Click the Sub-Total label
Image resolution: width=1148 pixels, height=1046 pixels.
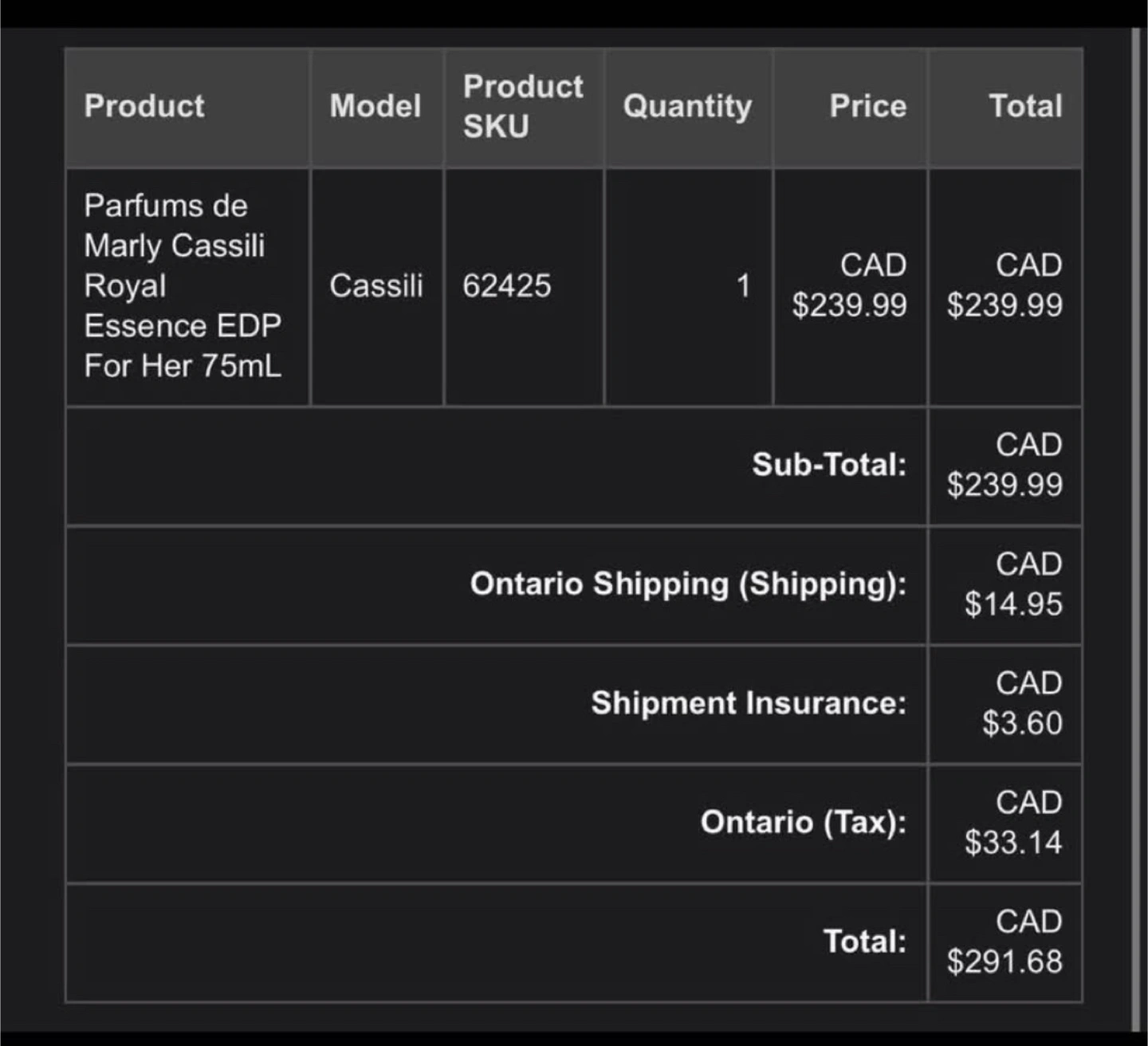(x=829, y=465)
